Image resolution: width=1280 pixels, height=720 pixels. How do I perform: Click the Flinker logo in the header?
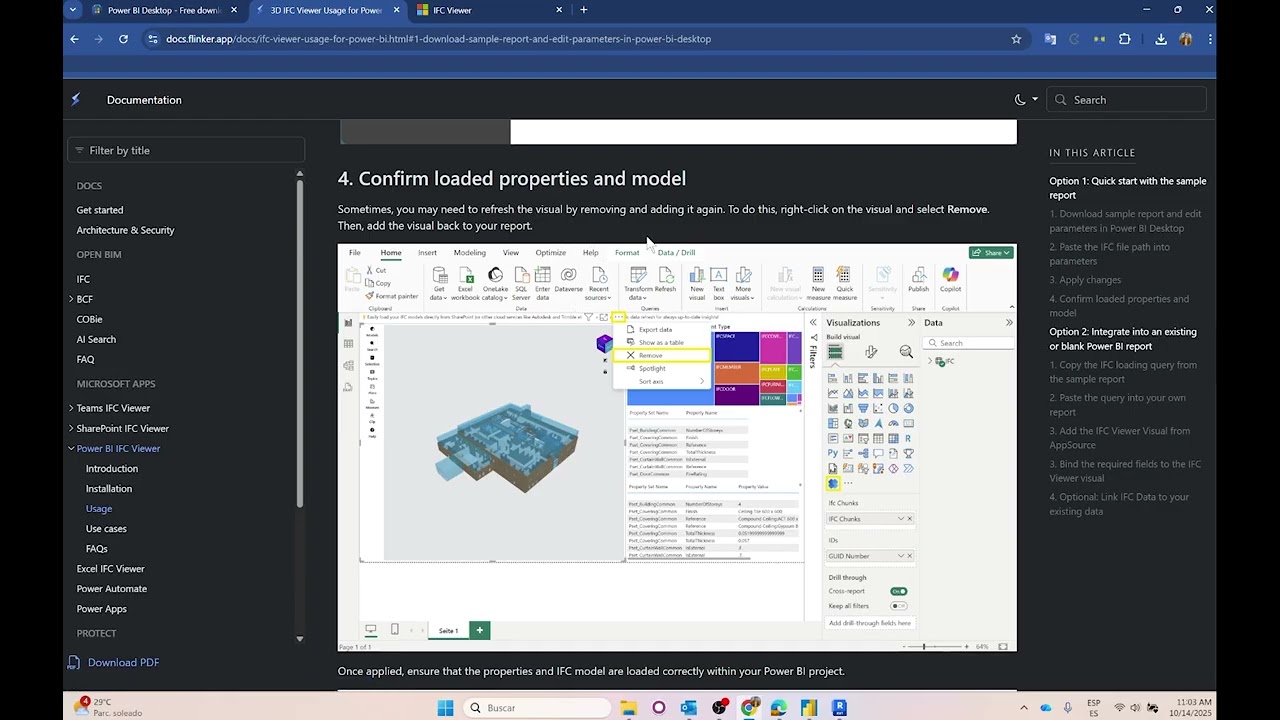click(x=76, y=99)
